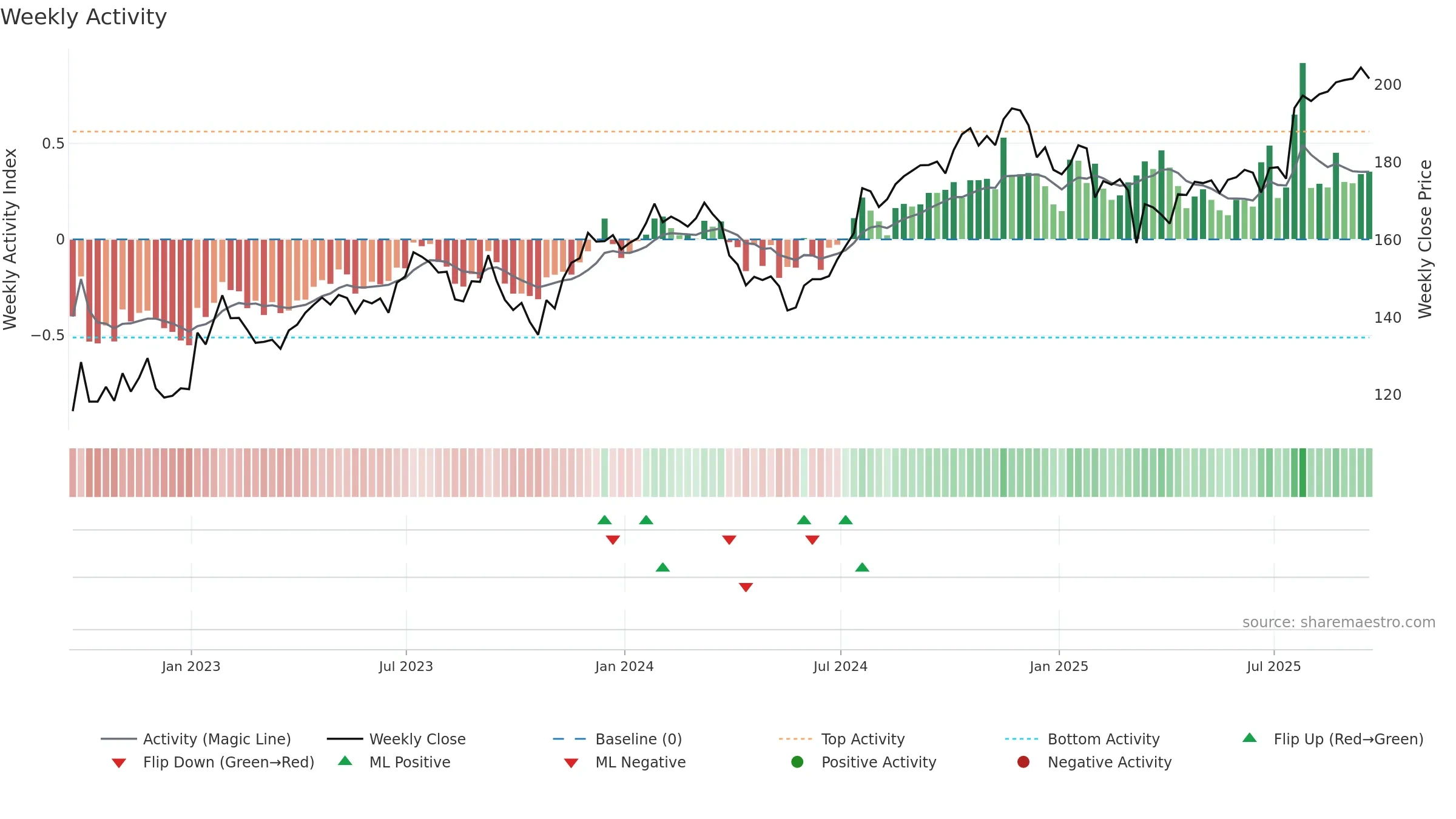Click the 140 tick on the price axis
Viewport: 1456px width, 819px height.
tap(1388, 318)
